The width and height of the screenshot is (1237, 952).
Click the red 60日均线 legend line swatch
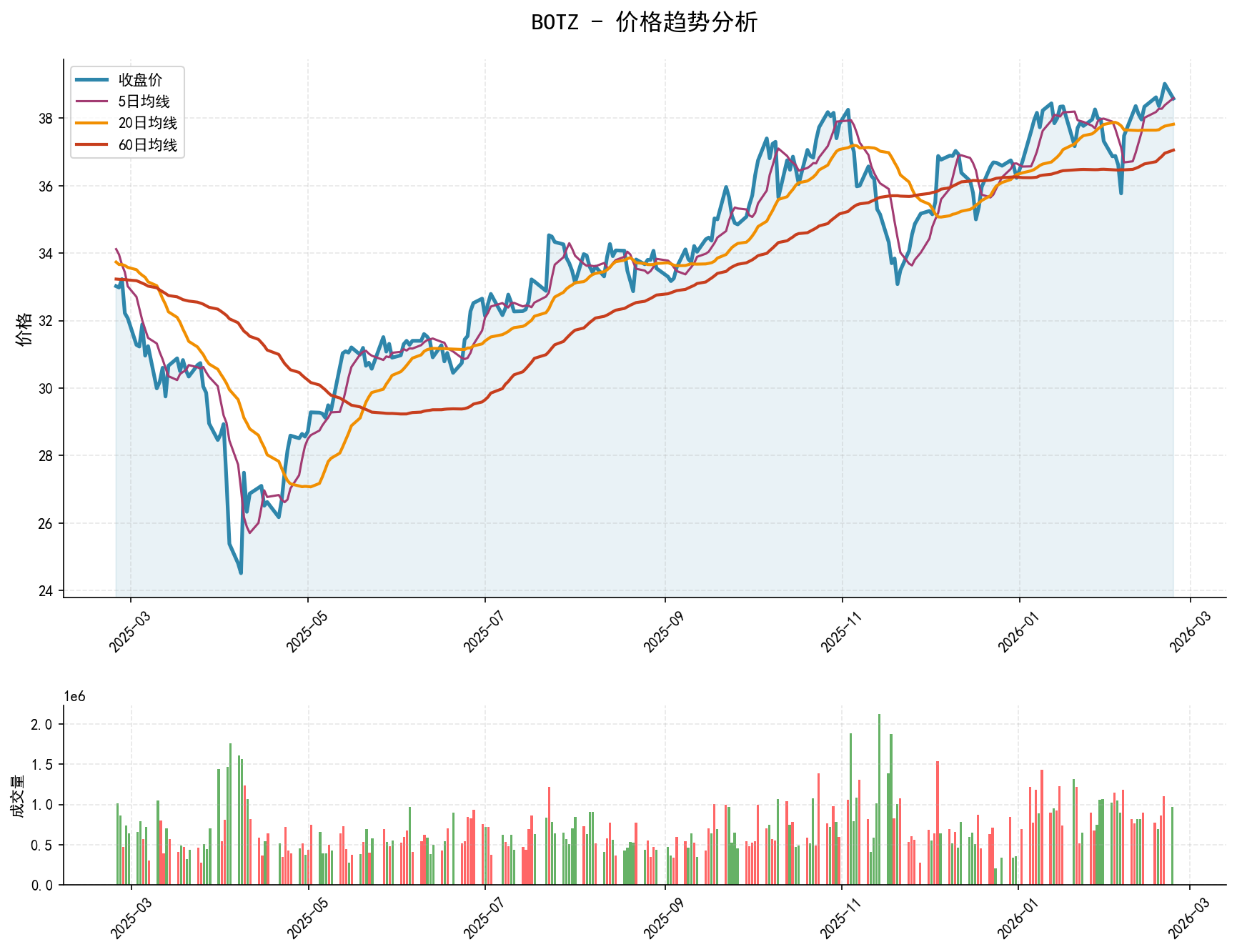[x=93, y=145]
